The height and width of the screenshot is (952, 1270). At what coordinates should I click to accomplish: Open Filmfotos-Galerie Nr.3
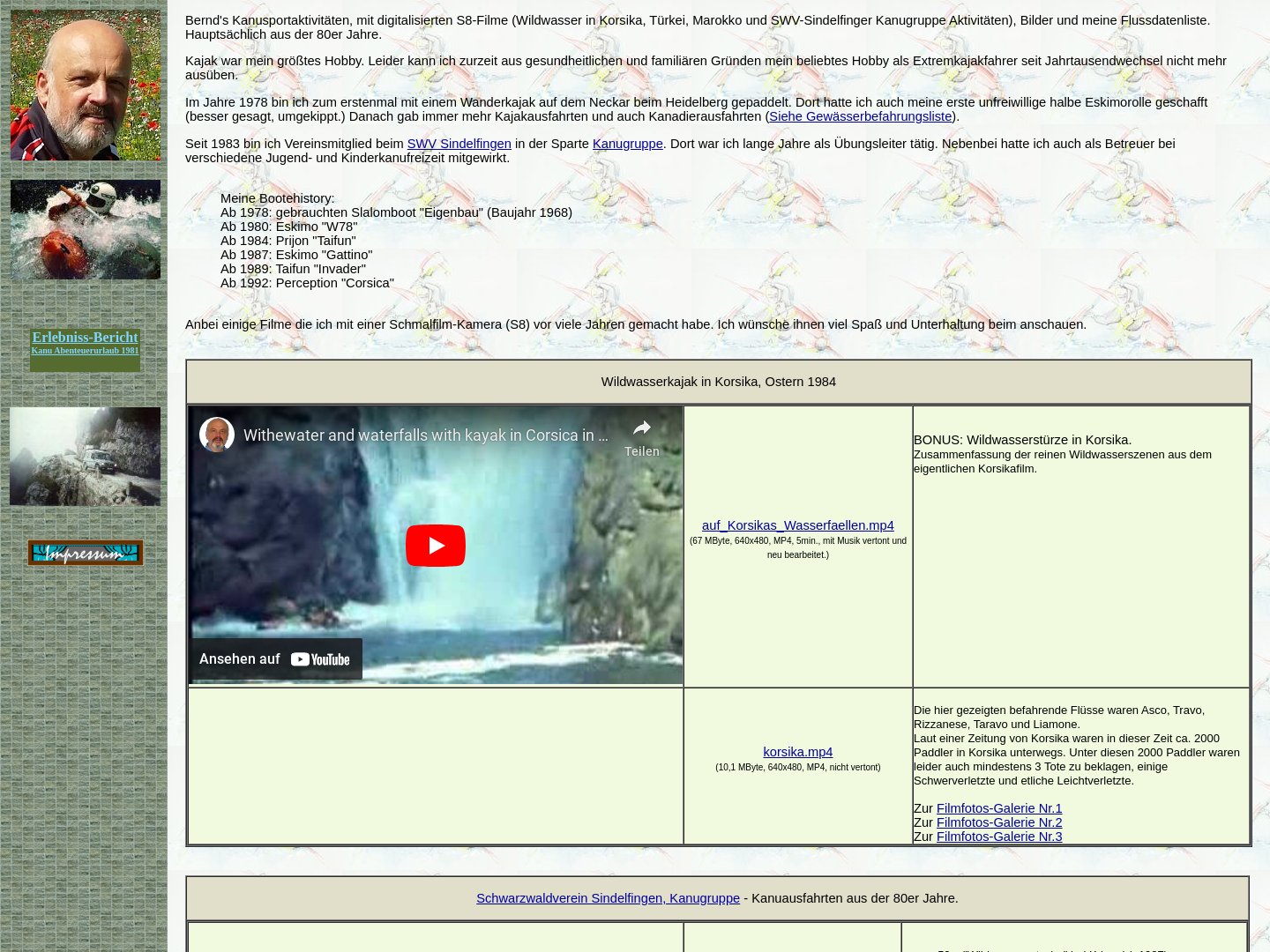click(x=998, y=837)
